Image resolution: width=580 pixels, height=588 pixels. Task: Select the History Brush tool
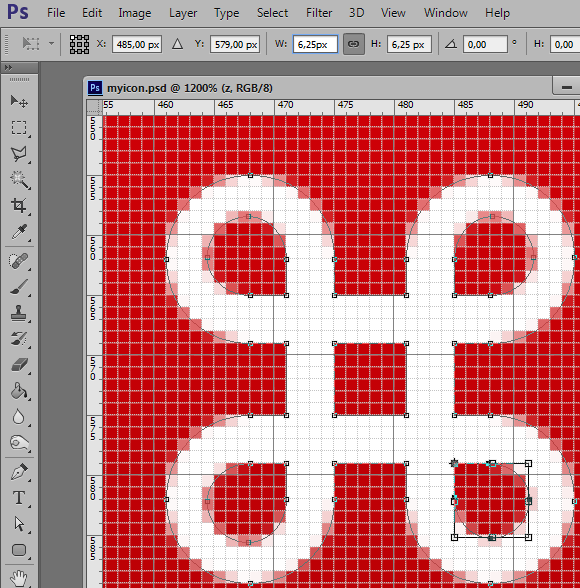(x=19, y=339)
